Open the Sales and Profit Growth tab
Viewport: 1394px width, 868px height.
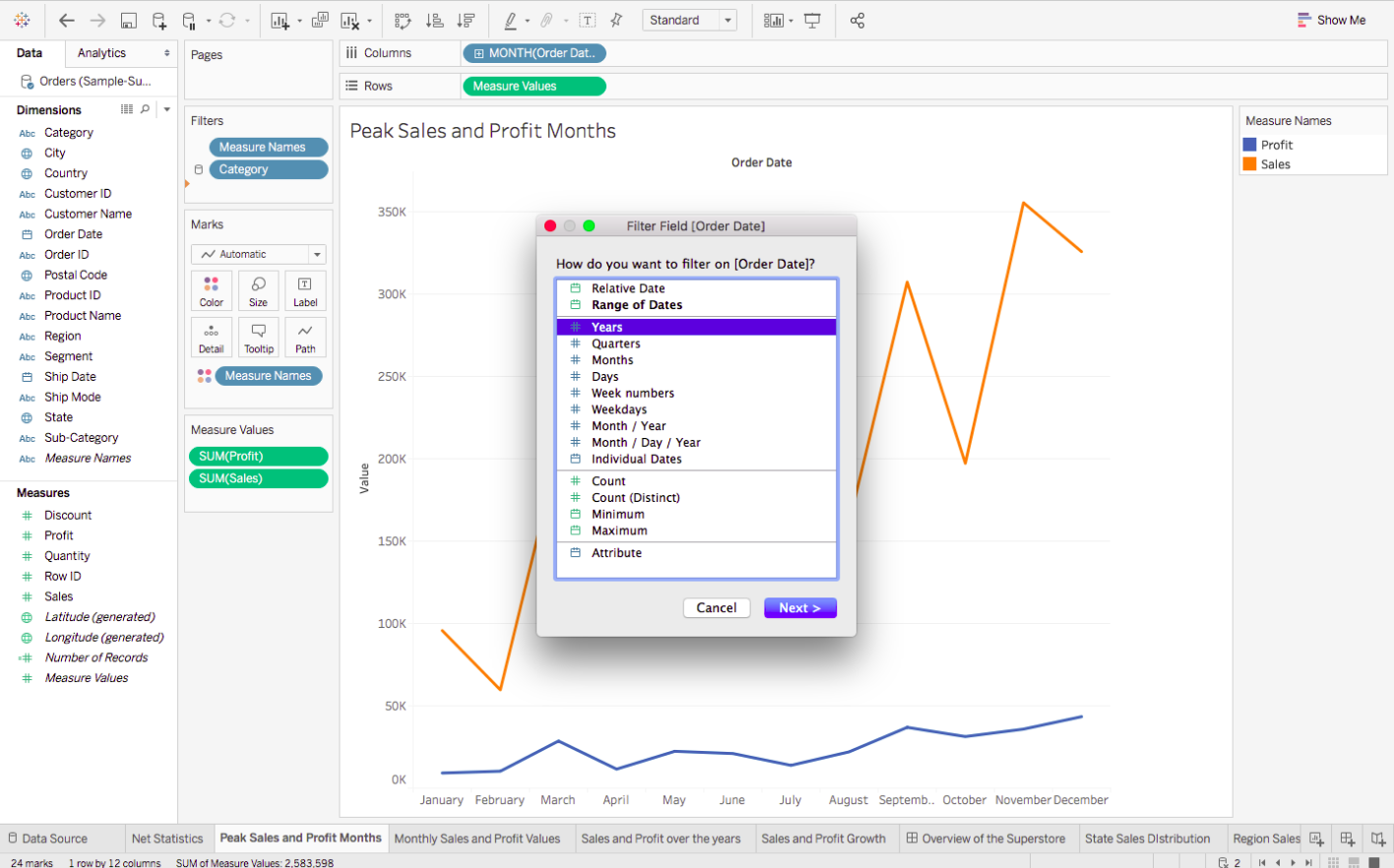tap(823, 838)
